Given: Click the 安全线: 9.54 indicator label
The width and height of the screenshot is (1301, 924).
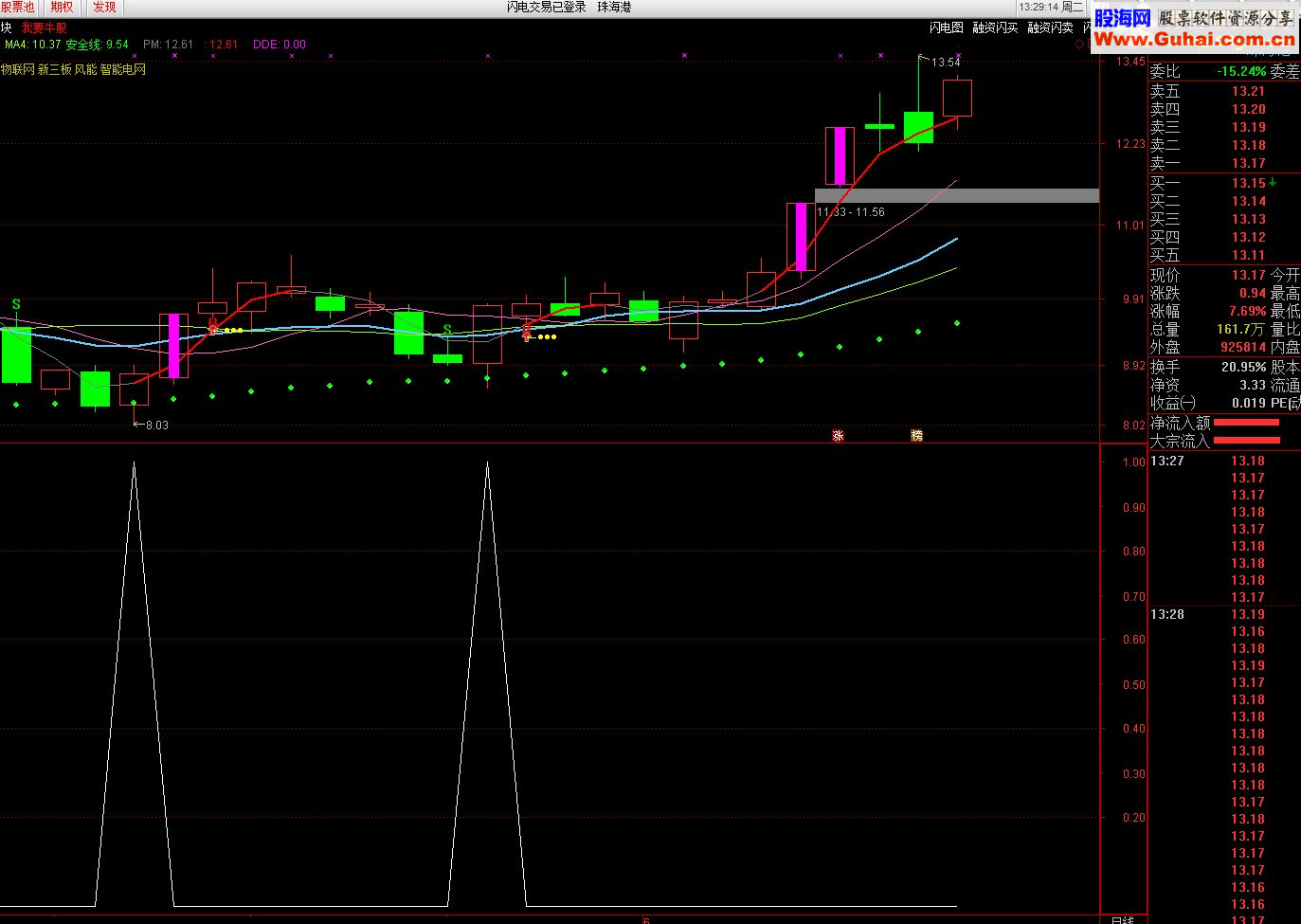Looking at the screenshot, I should [97, 45].
